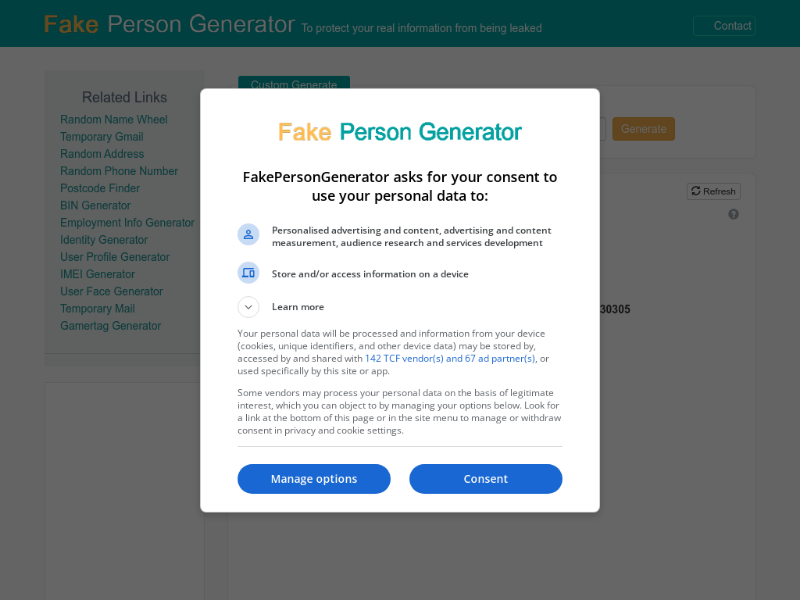This screenshot has width=800, height=600.
Task: Click the Consent button
Action: (x=485, y=479)
